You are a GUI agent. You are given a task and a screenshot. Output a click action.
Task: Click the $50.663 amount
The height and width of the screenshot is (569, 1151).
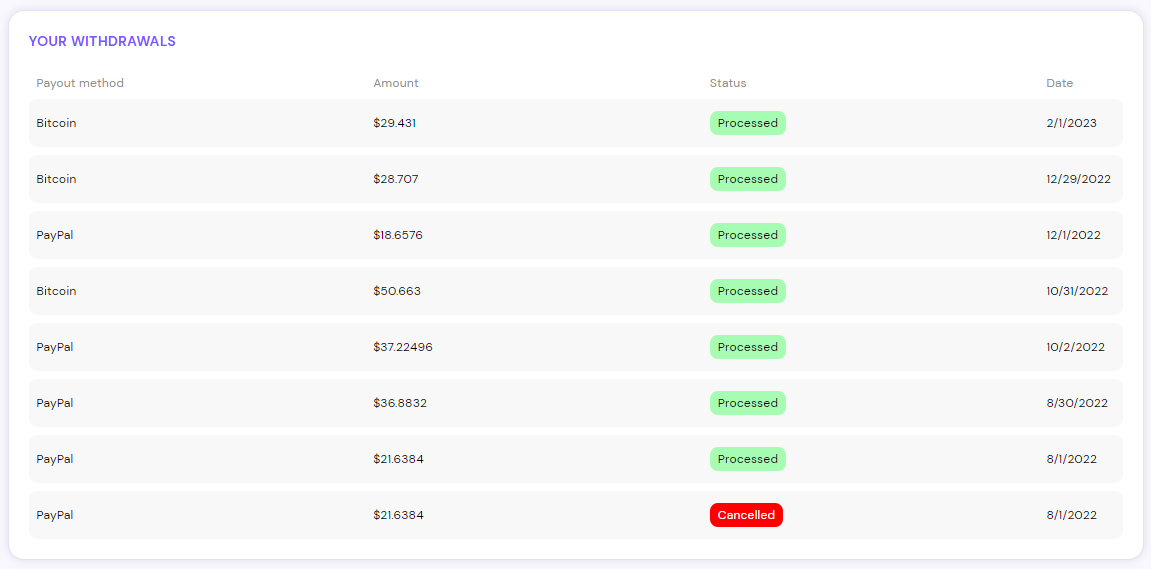397,291
